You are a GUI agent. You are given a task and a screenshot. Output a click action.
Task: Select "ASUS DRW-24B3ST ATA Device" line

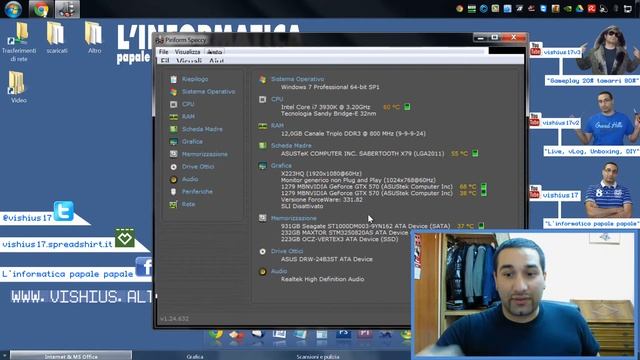[327, 259]
